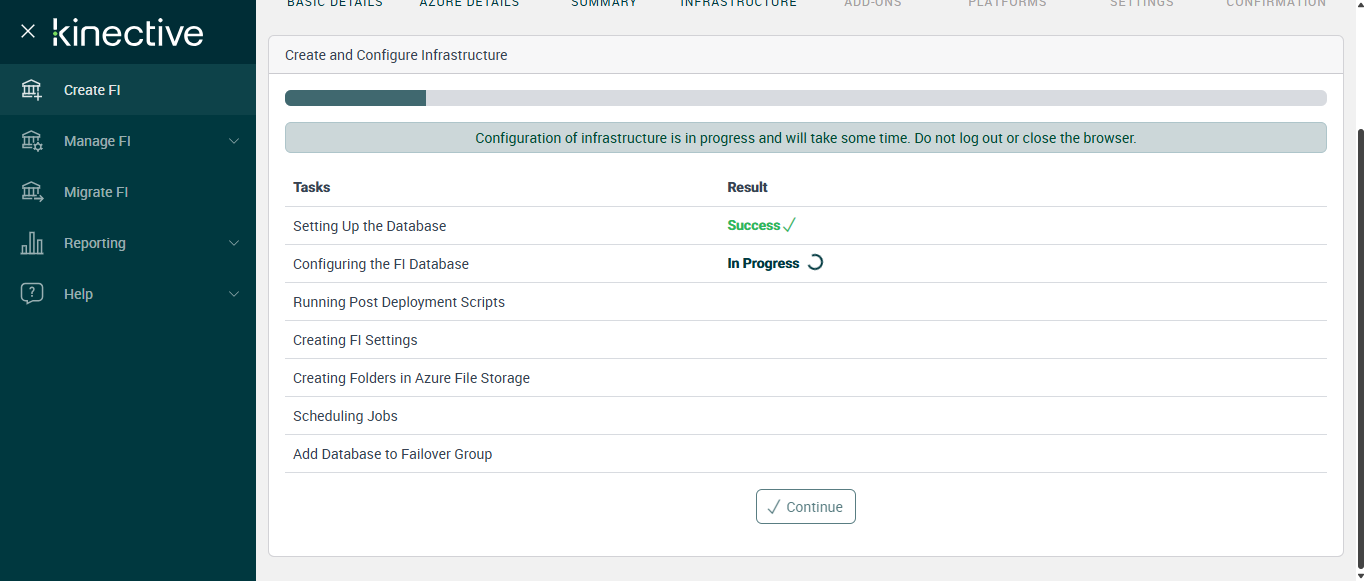Click the Migrate FI icon
Screen dimensions: 1366x581
[32, 192]
